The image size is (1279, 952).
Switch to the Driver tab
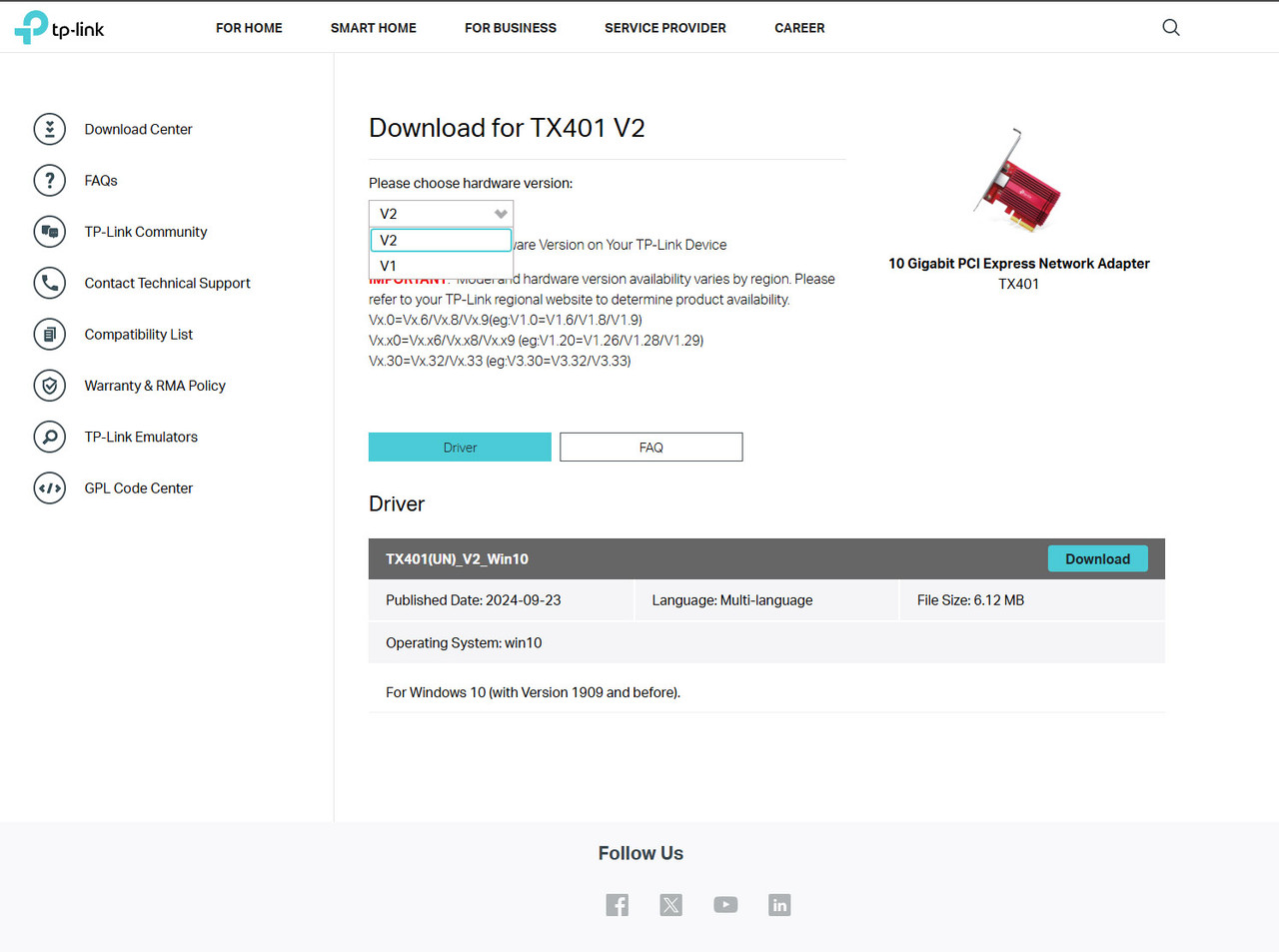pyautogui.click(x=460, y=447)
